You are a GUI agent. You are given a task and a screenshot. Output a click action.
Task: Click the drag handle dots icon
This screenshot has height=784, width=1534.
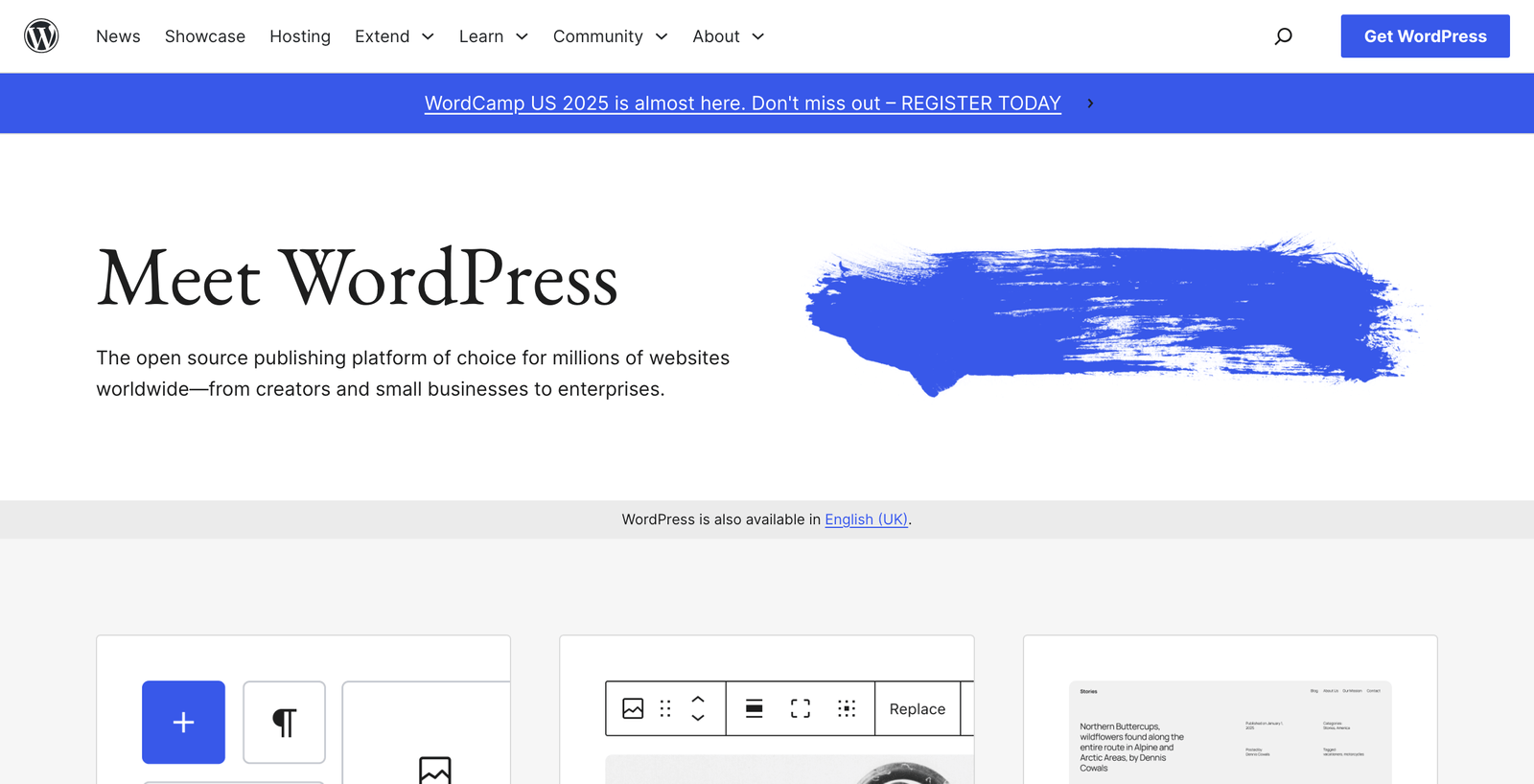665,708
